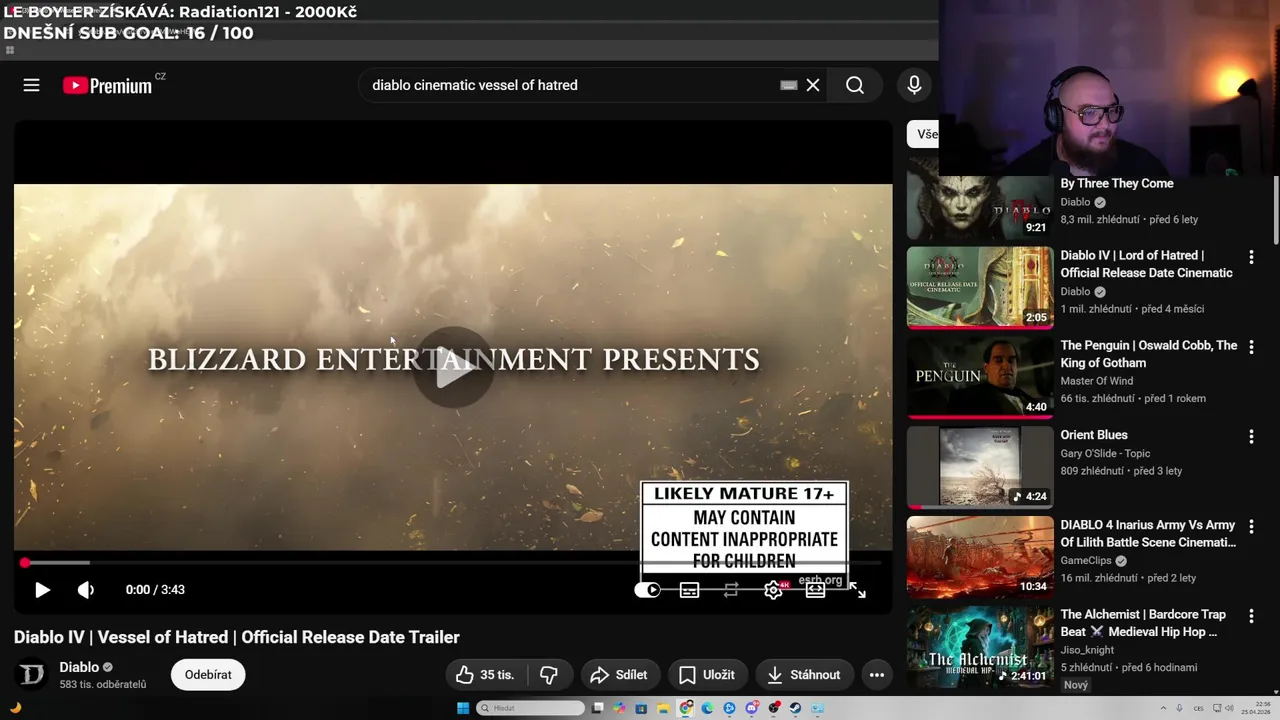Clear the search query with the X

pos(813,85)
